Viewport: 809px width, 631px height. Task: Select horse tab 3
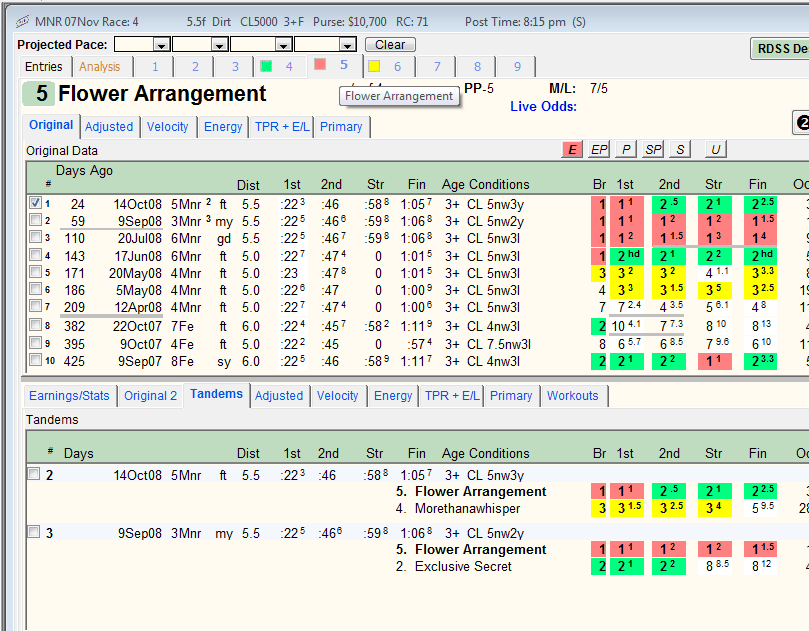(x=235, y=67)
